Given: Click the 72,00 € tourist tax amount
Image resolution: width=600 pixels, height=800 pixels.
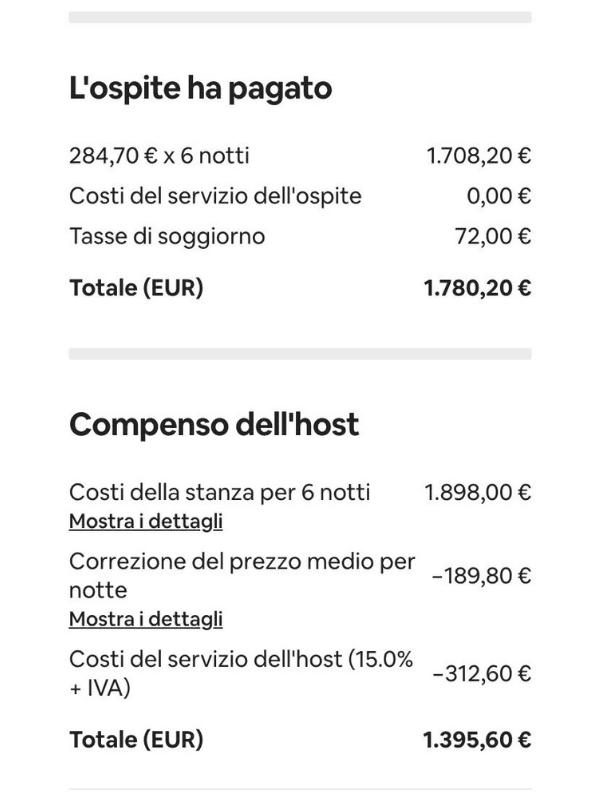Looking at the screenshot, I should point(492,237).
